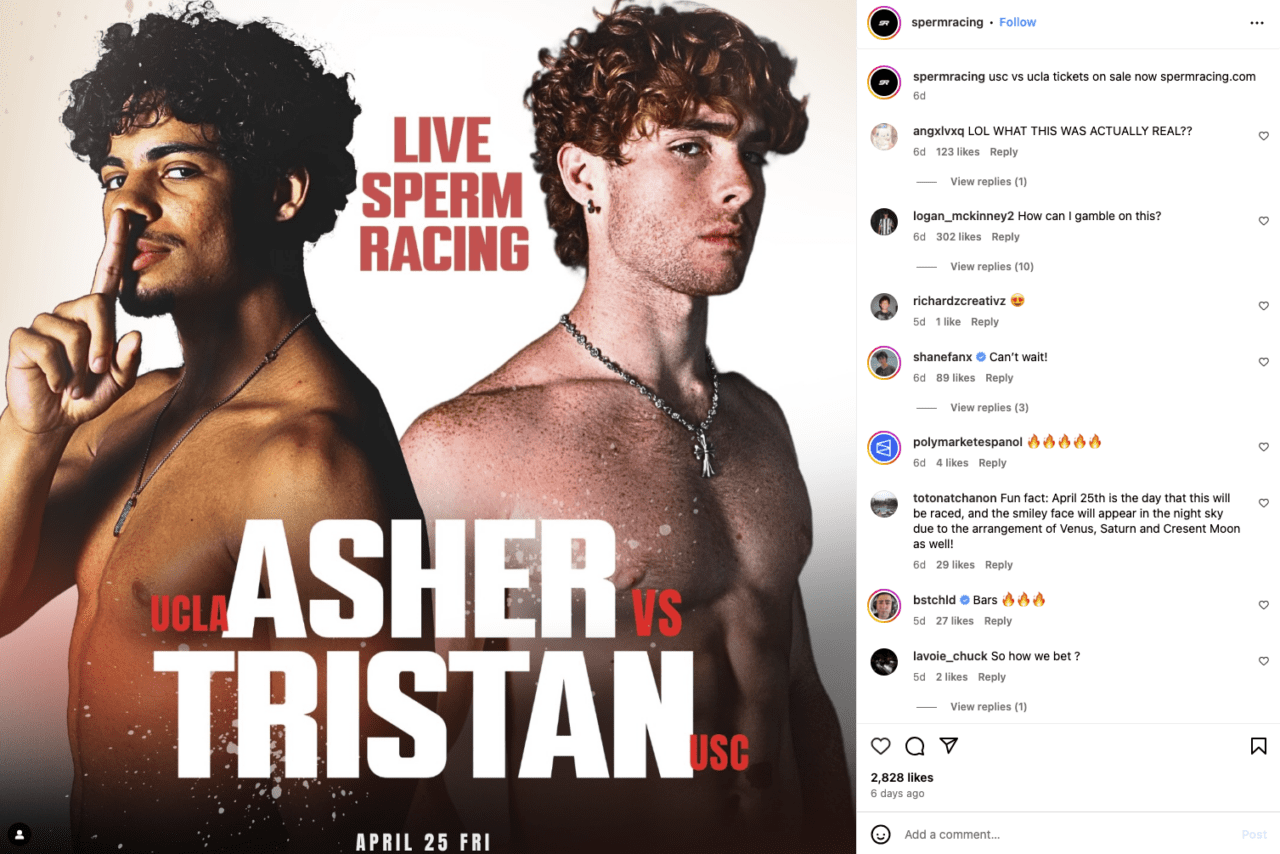Screen dimensions: 1280x854
Task: Click the Add a comment field
Action: 1065,834
